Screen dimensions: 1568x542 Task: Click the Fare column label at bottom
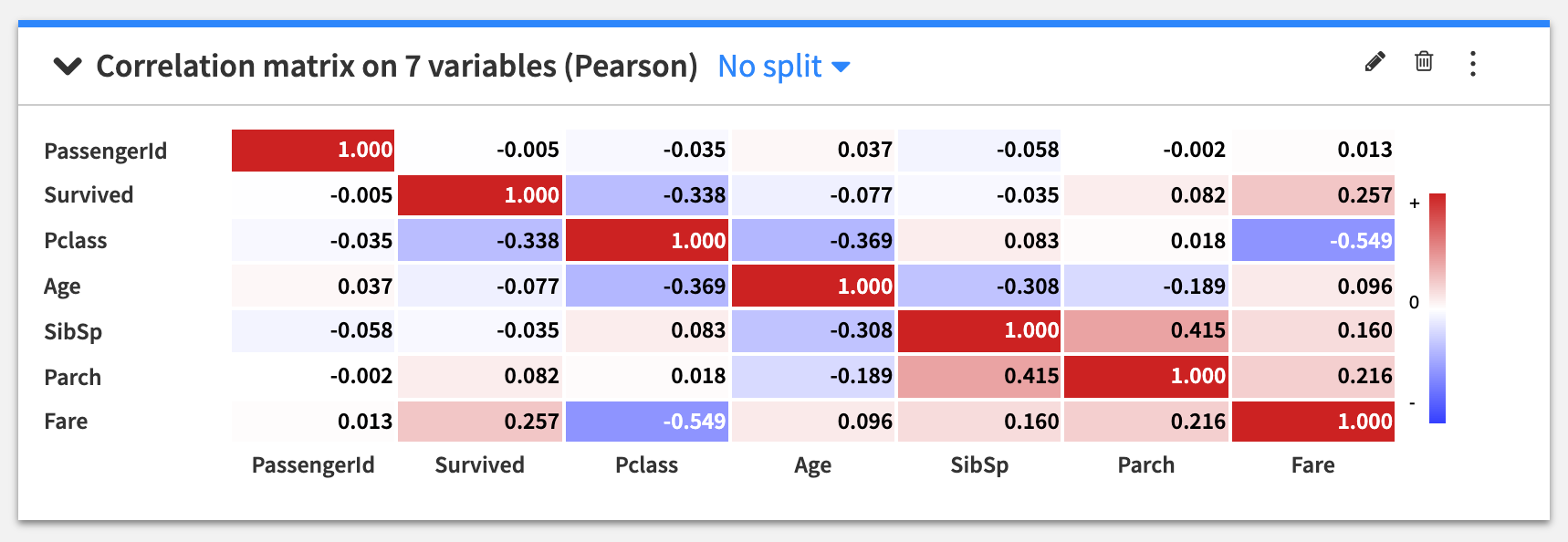1312,465
